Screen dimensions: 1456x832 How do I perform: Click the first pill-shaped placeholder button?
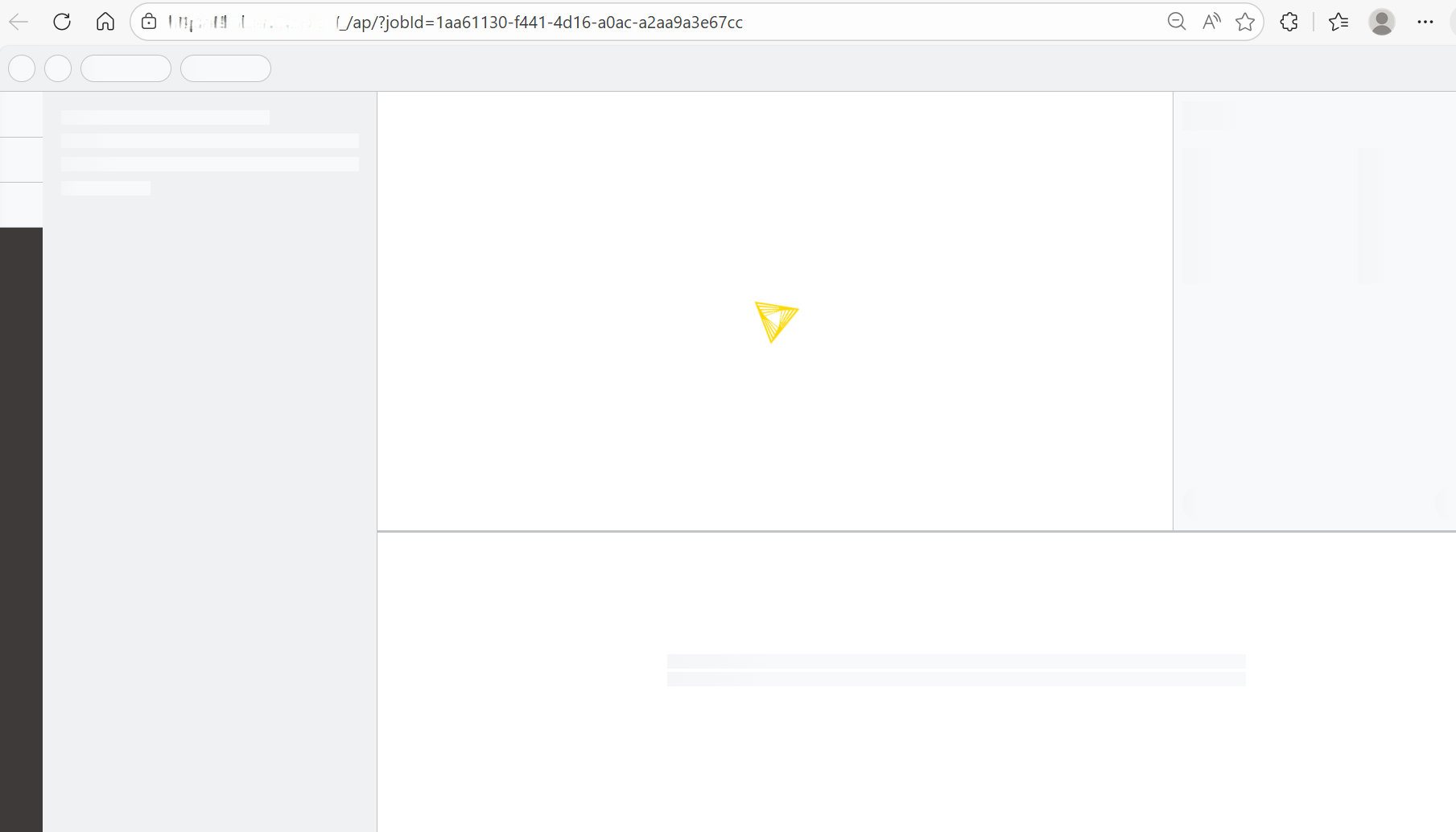pyautogui.click(x=126, y=68)
